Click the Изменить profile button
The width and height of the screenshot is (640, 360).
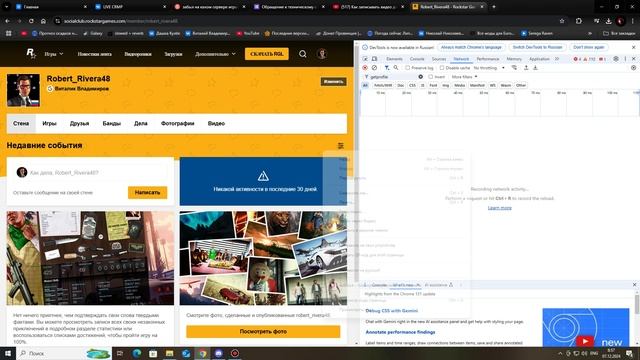pos(333,82)
